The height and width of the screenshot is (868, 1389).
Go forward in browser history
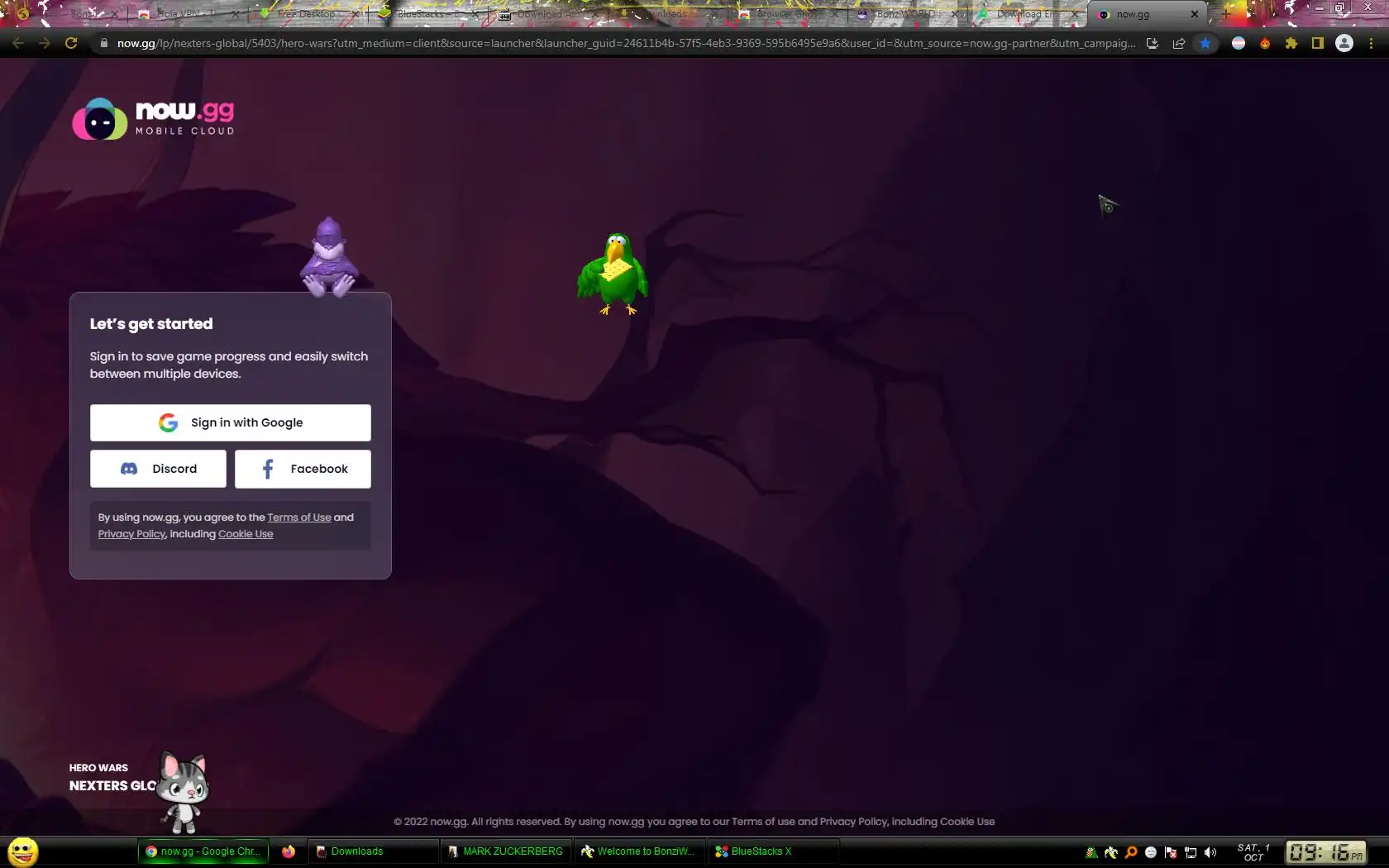(x=45, y=43)
